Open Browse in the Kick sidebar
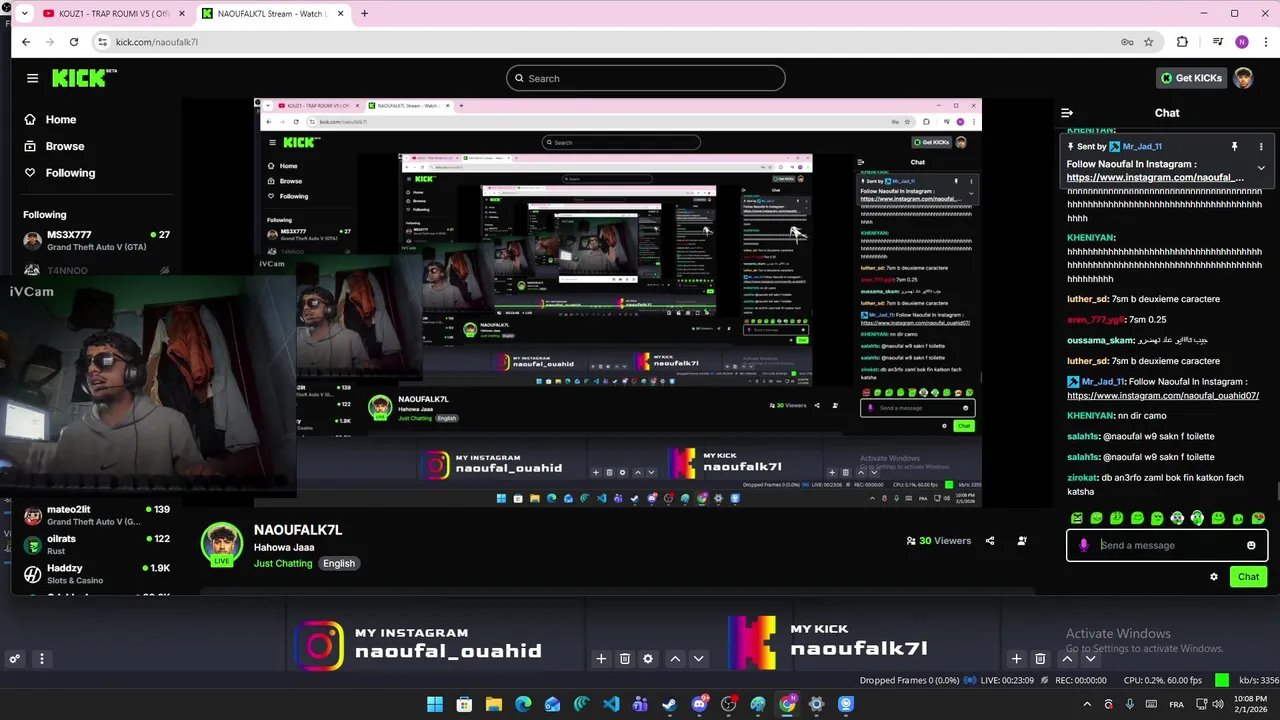The image size is (1280, 720). coord(54,146)
